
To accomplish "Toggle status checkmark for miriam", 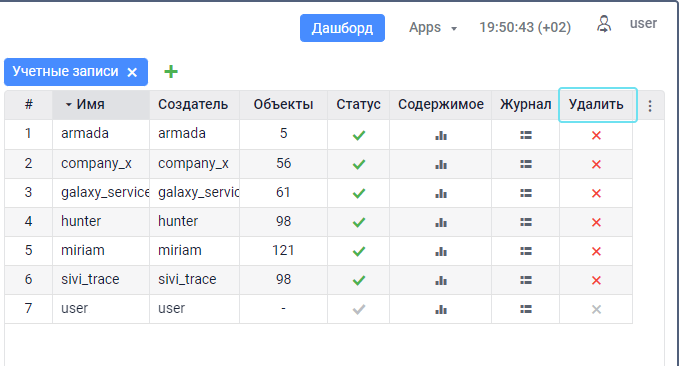I will coord(359,251).
